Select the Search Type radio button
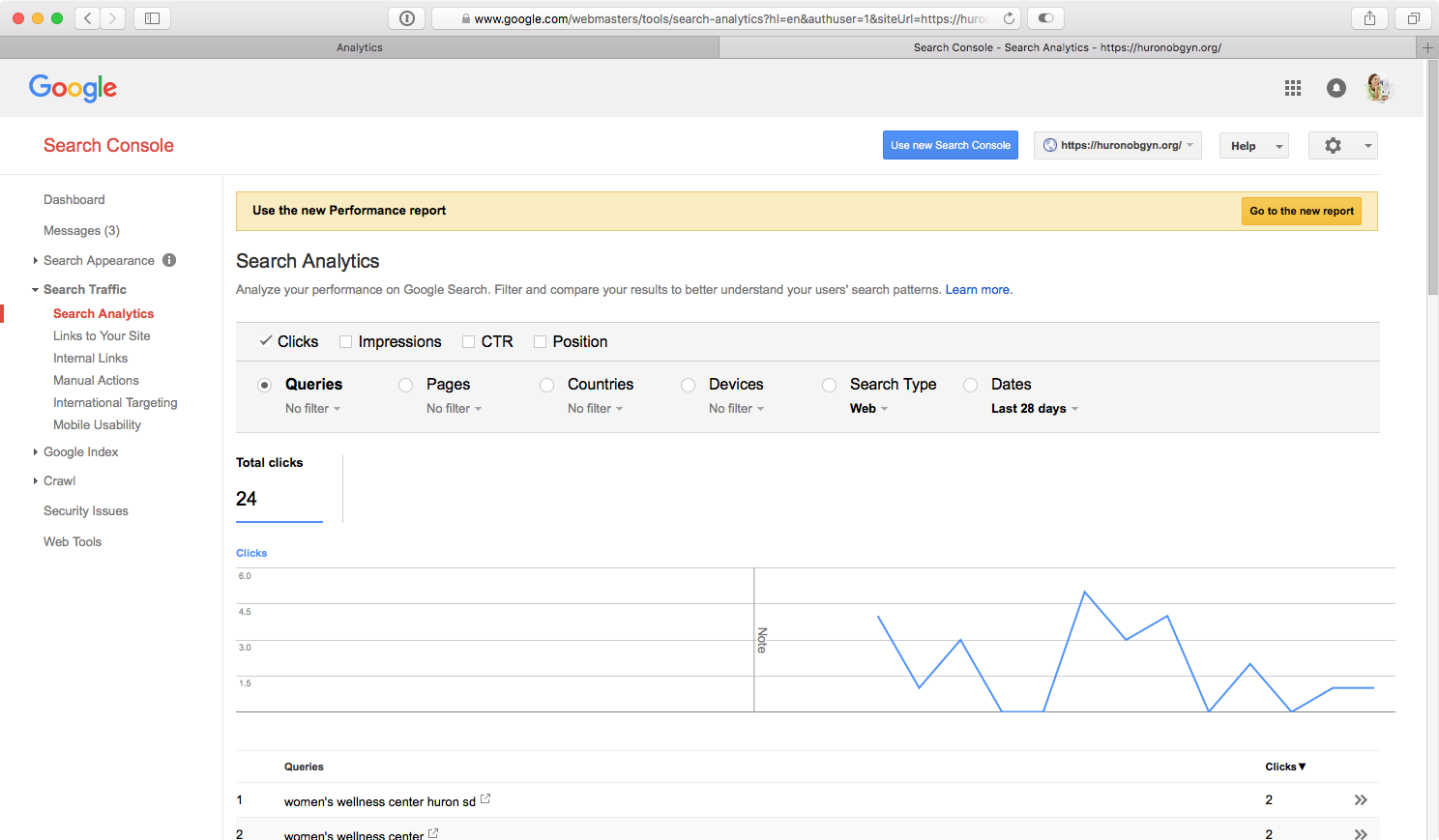1439x840 pixels. tap(829, 385)
